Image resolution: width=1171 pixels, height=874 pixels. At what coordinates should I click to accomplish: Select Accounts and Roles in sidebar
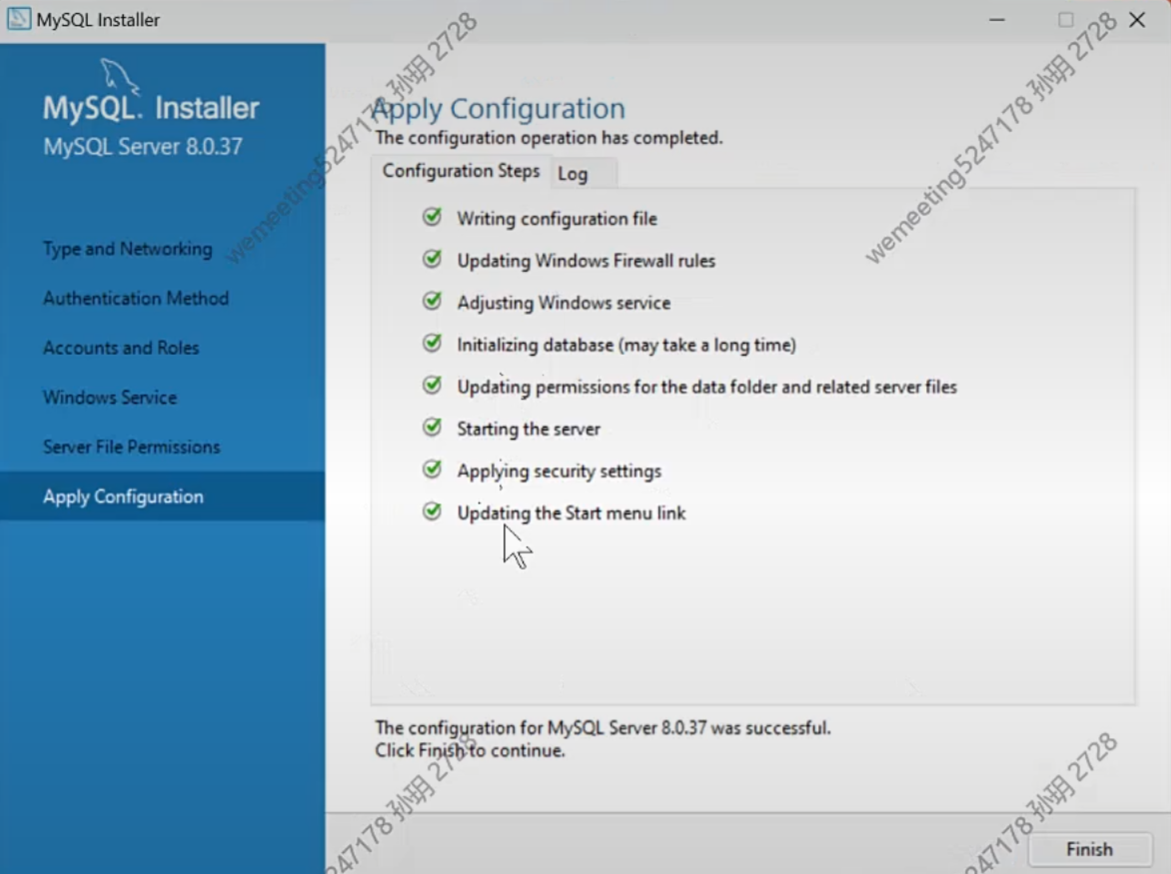(x=121, y=347)
